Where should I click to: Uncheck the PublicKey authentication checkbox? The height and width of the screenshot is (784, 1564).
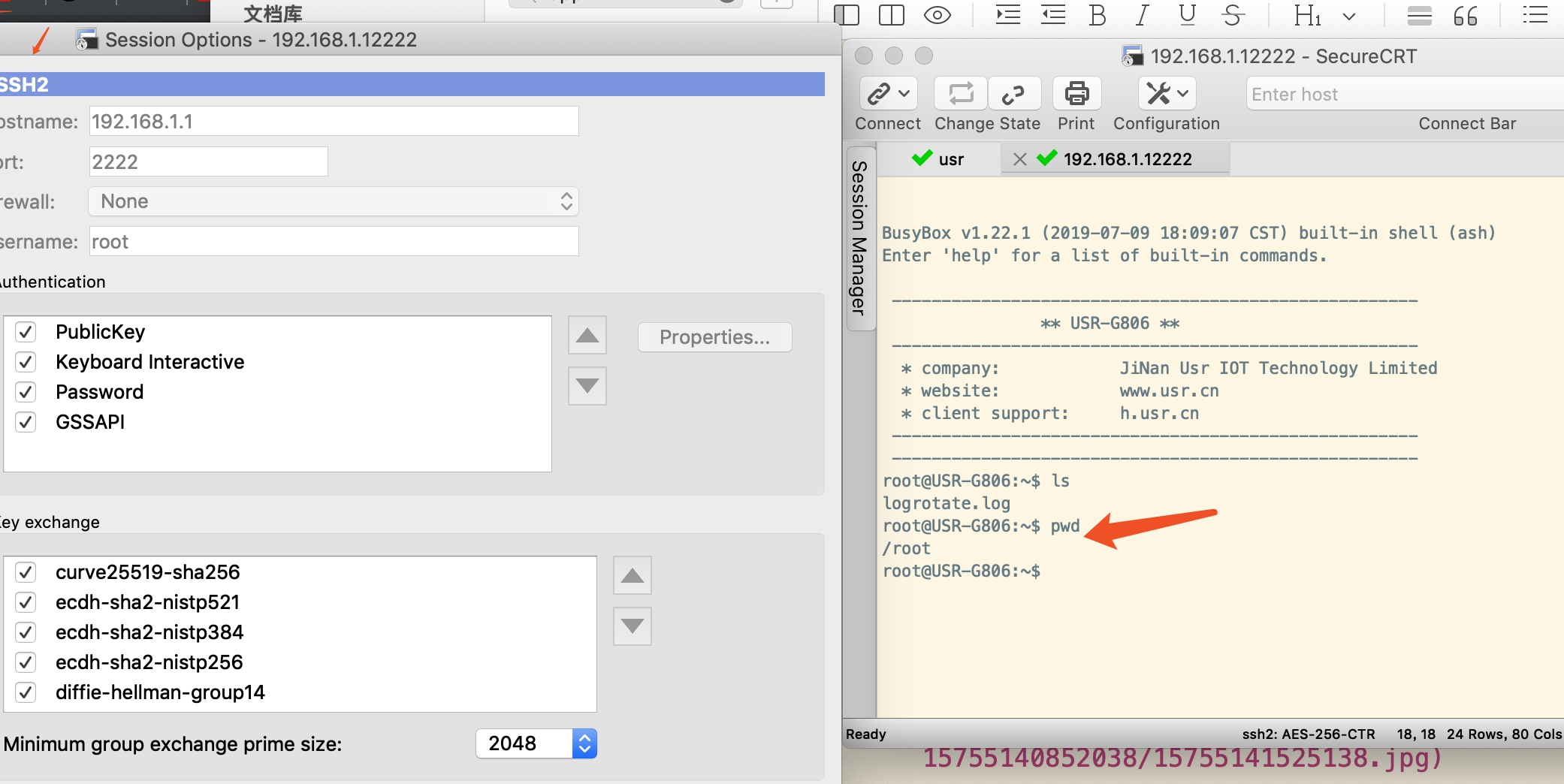pyautogui.click(x=26, y=332)
